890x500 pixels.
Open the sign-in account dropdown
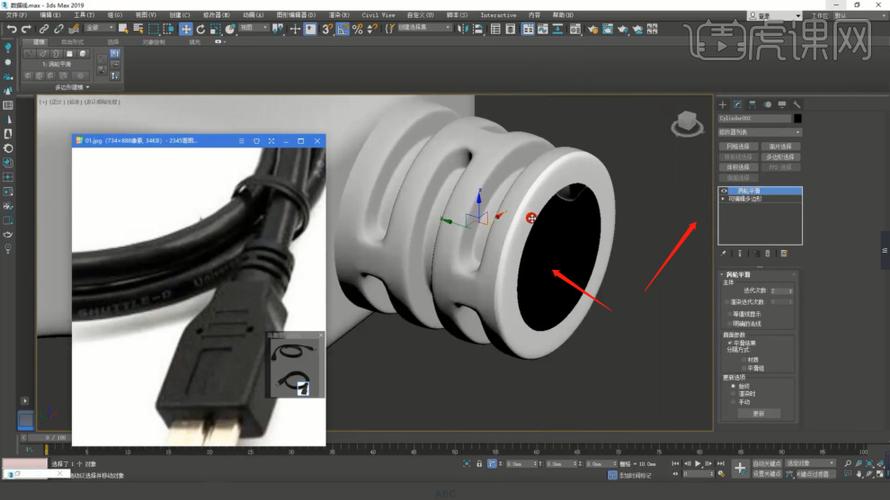point(775,16)
